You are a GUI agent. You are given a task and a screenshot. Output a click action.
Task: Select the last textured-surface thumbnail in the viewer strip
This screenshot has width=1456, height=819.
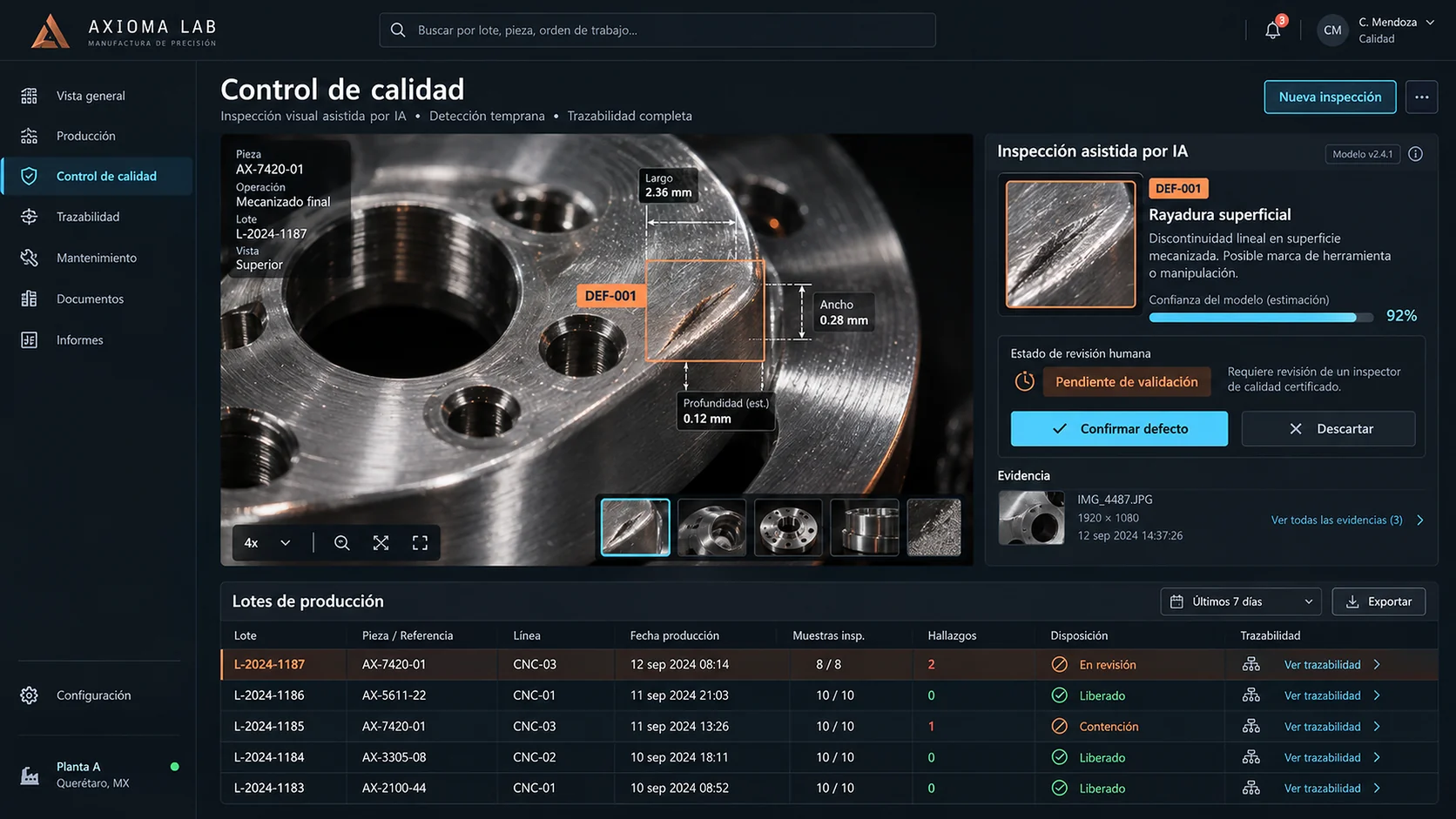coord(934,527)
